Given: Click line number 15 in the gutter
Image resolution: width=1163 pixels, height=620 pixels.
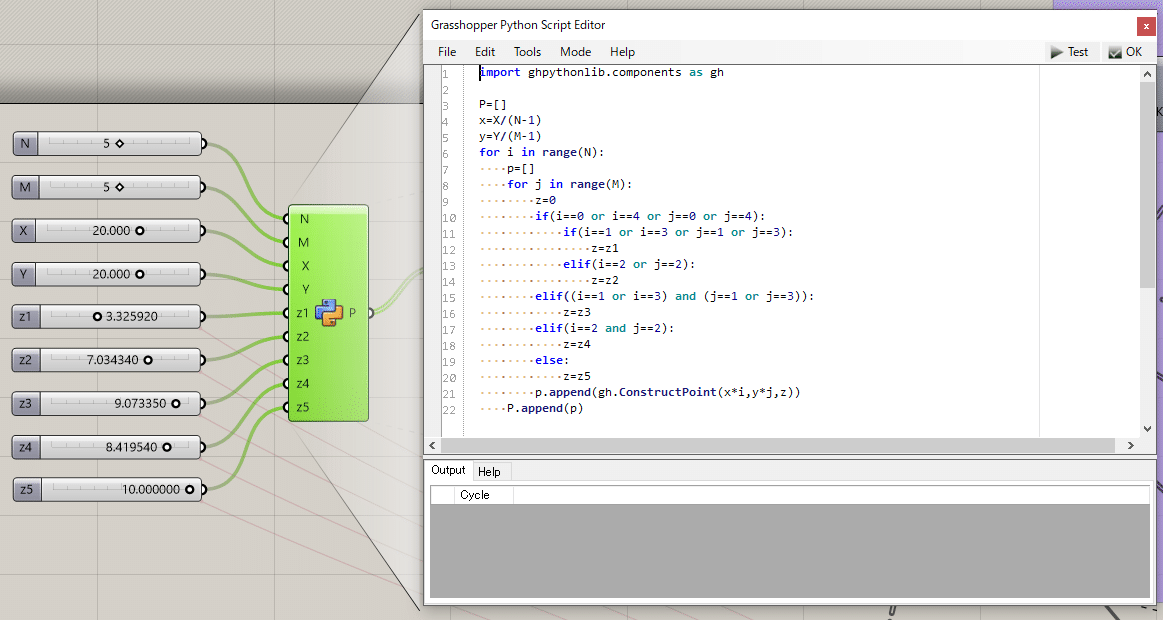Looking at the screenshot, I should [449, 297].
